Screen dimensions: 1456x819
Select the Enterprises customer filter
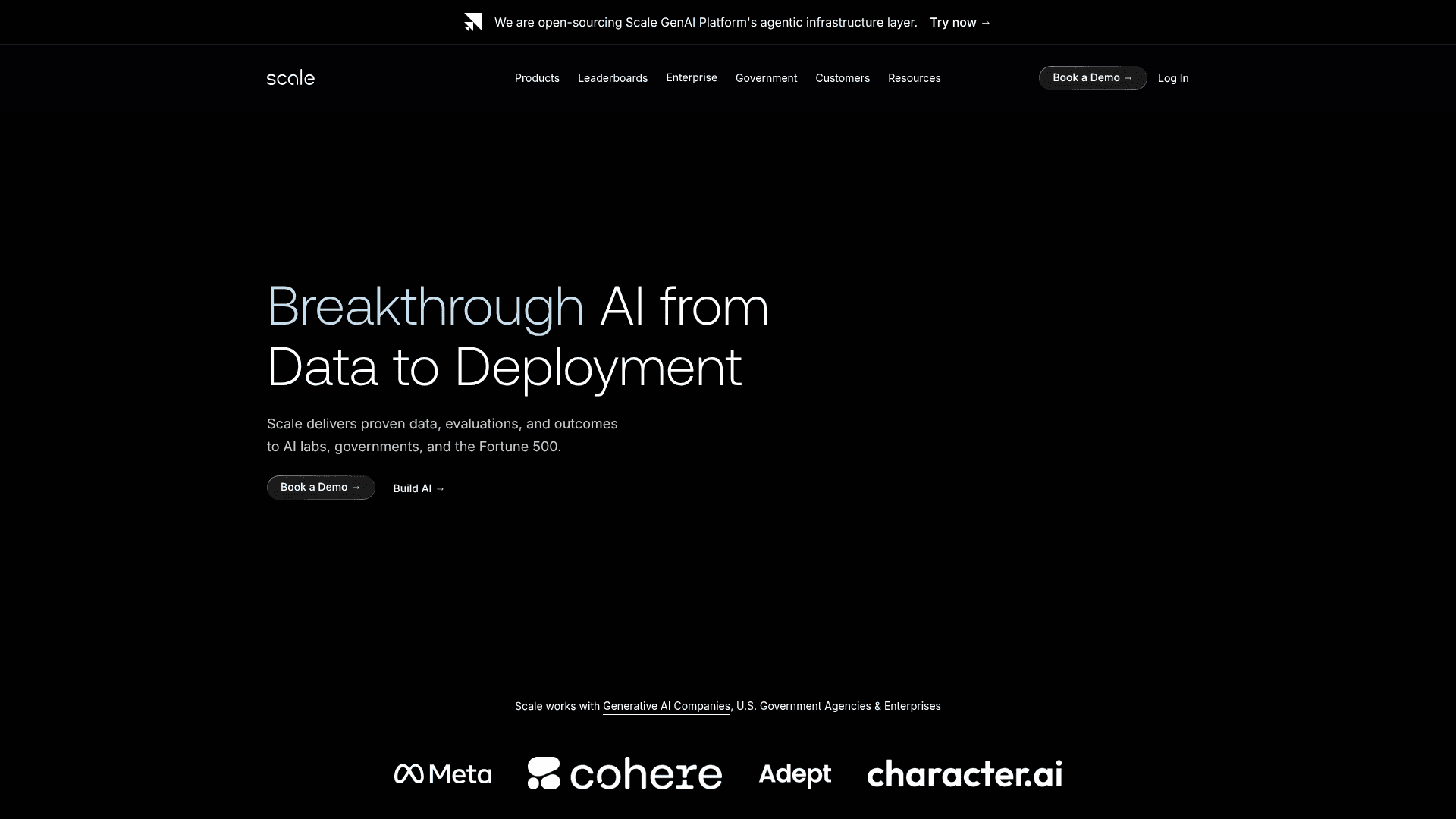coord(912,706)
